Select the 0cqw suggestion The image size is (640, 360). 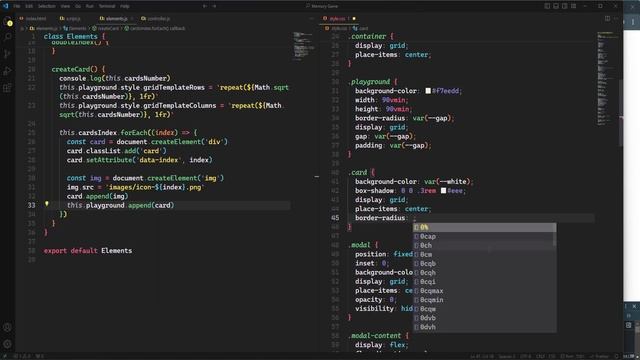484,309
